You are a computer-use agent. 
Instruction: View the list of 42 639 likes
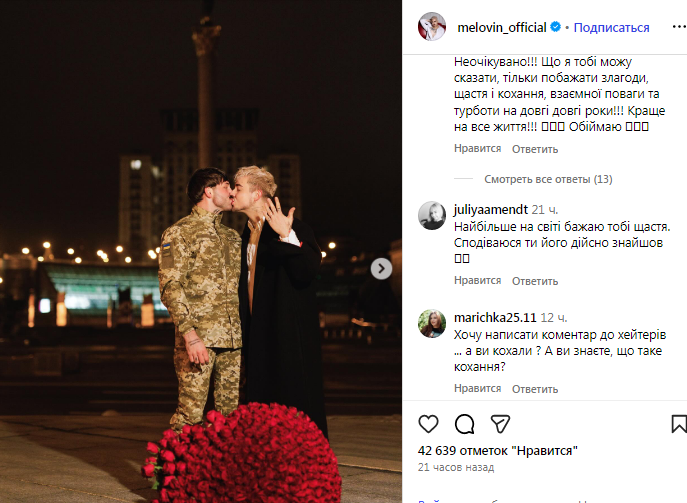point(498,450)
